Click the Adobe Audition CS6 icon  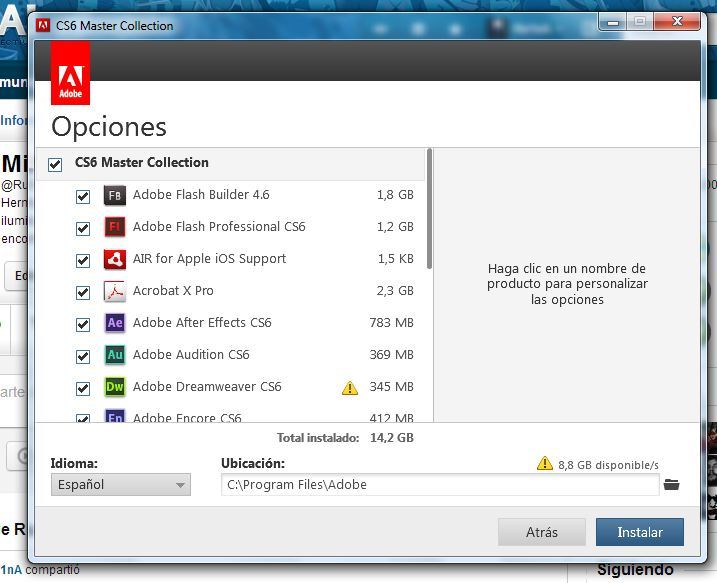[x=115, y=355]
